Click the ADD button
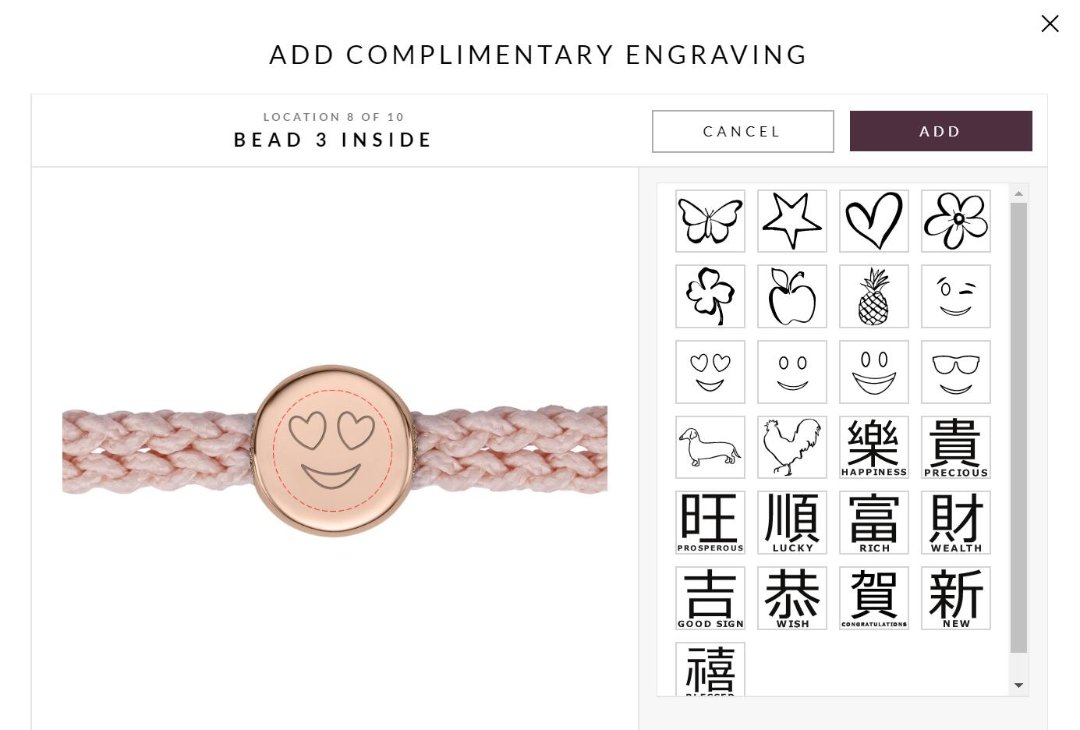This screenshot has width=1080, height=730. (x=941, y=131)
